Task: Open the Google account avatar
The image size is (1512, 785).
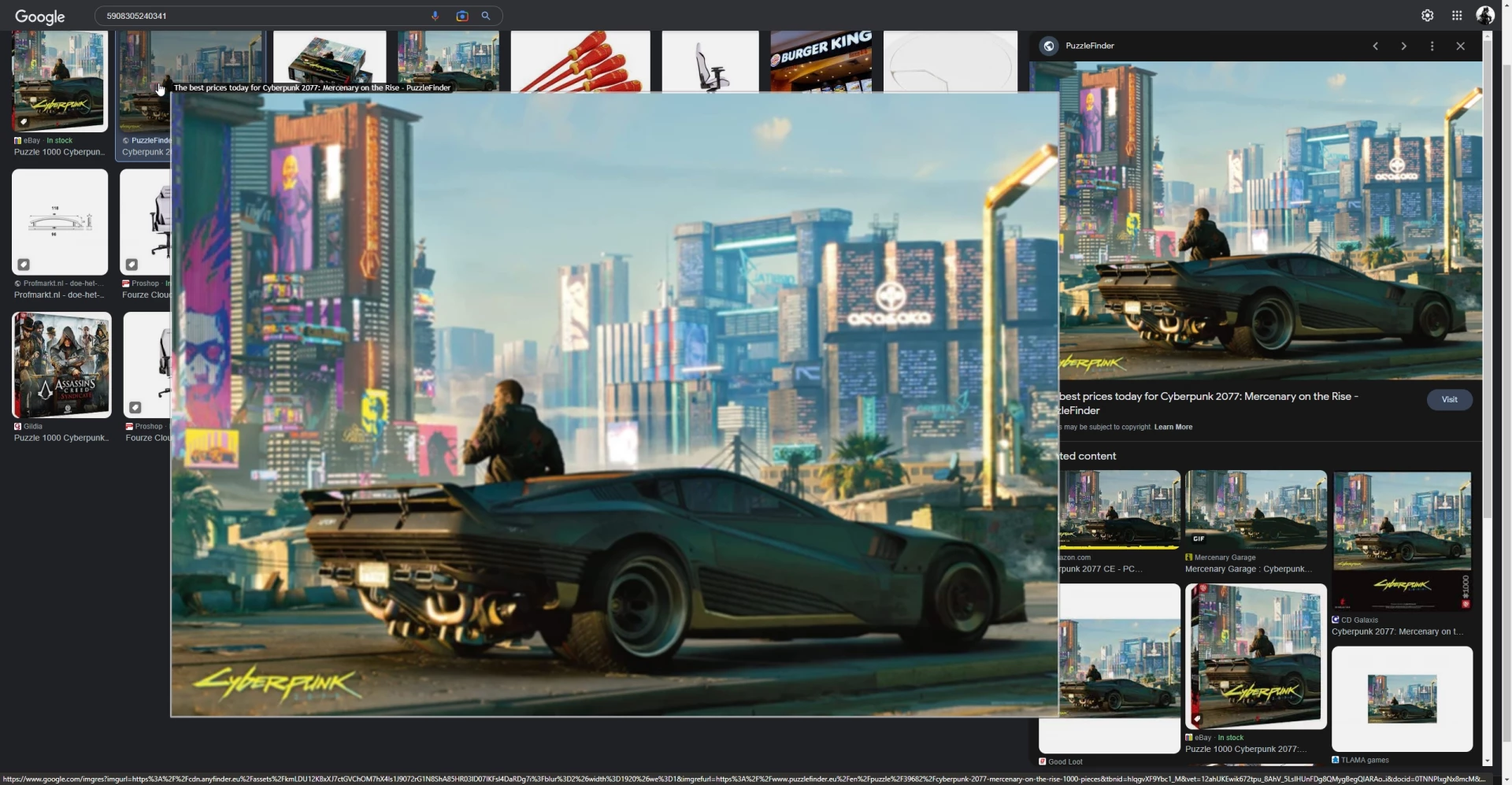Action: coord(1485,15)
